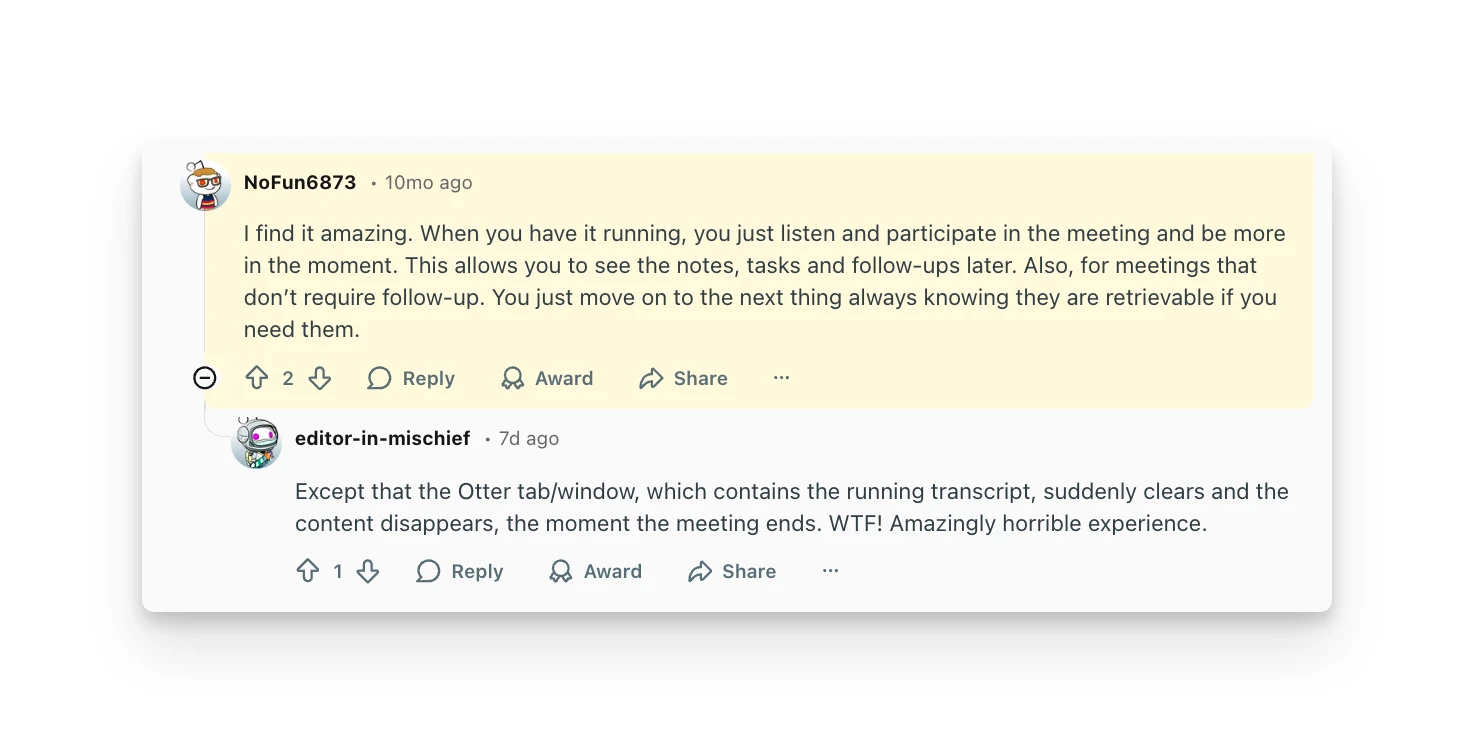This screenshot has width=1474, height=754.
Task: Open more options for NoFun6873's comment
Action: [x=782, y=378]
